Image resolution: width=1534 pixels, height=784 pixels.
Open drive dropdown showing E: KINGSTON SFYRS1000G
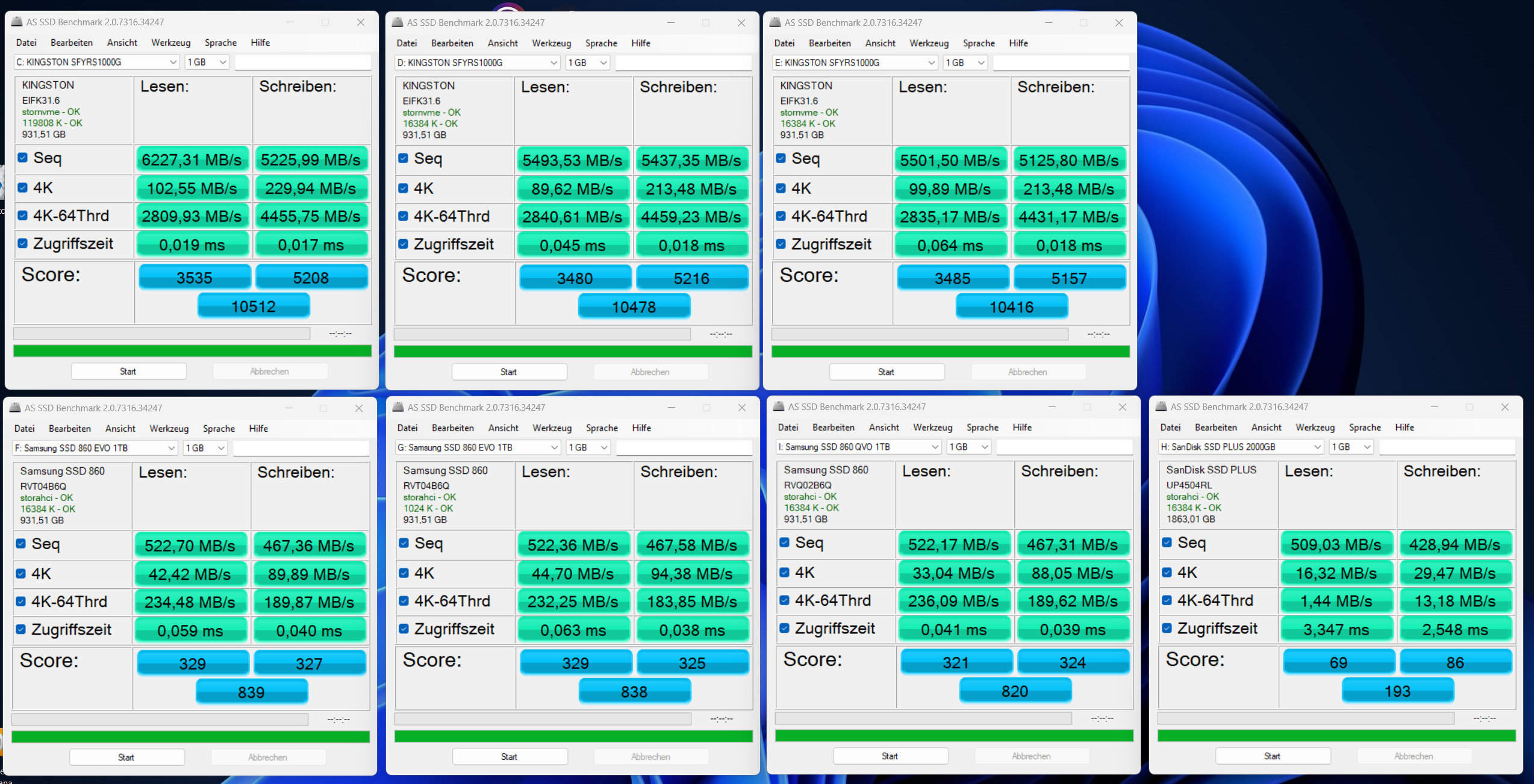(x=854, y=63)
